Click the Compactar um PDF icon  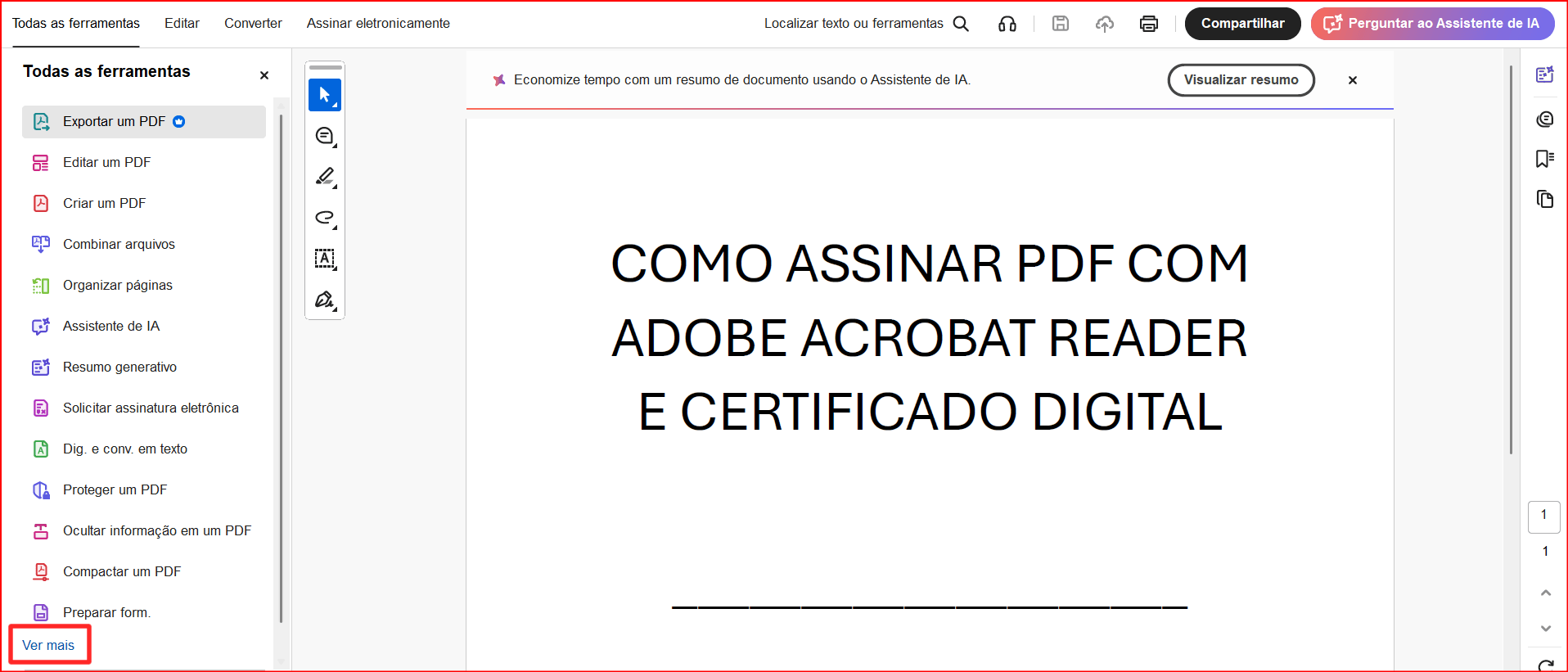coord(41,571)
